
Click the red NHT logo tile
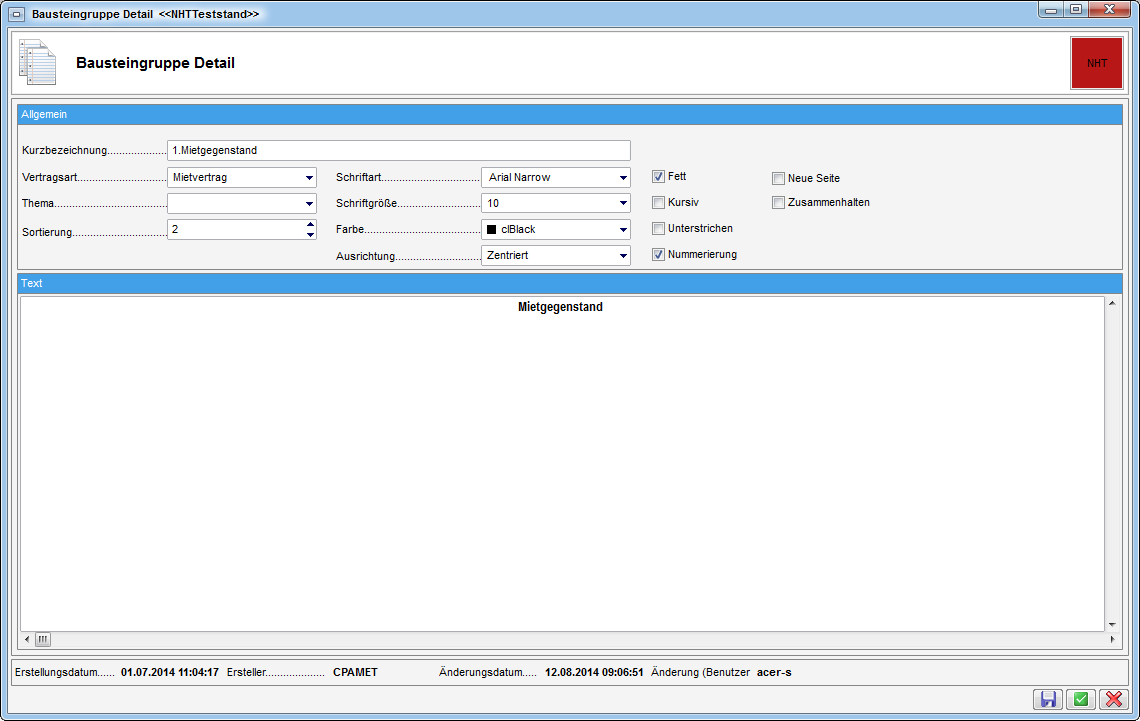click(x=1097, y=63)
